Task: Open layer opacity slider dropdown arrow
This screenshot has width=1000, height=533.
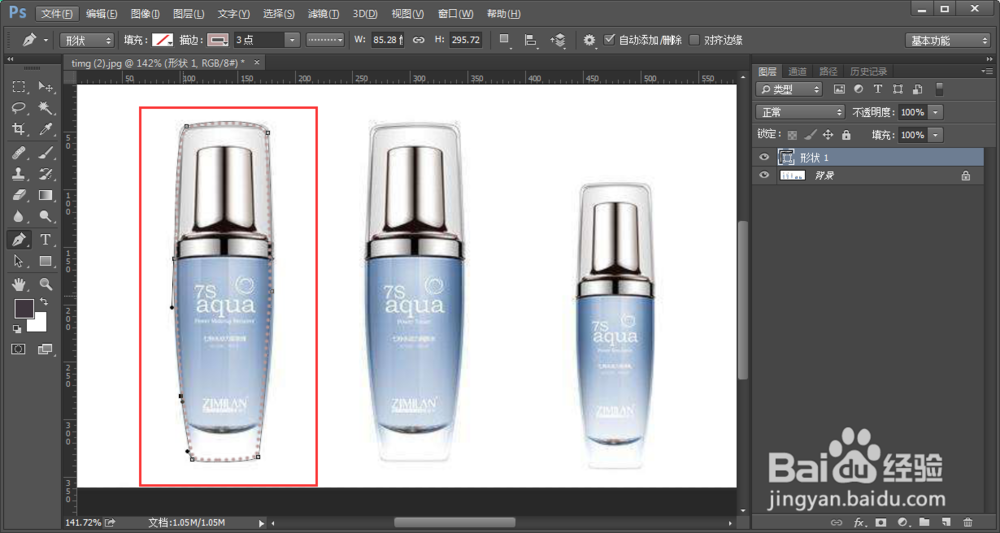Action: coord(936,112)
